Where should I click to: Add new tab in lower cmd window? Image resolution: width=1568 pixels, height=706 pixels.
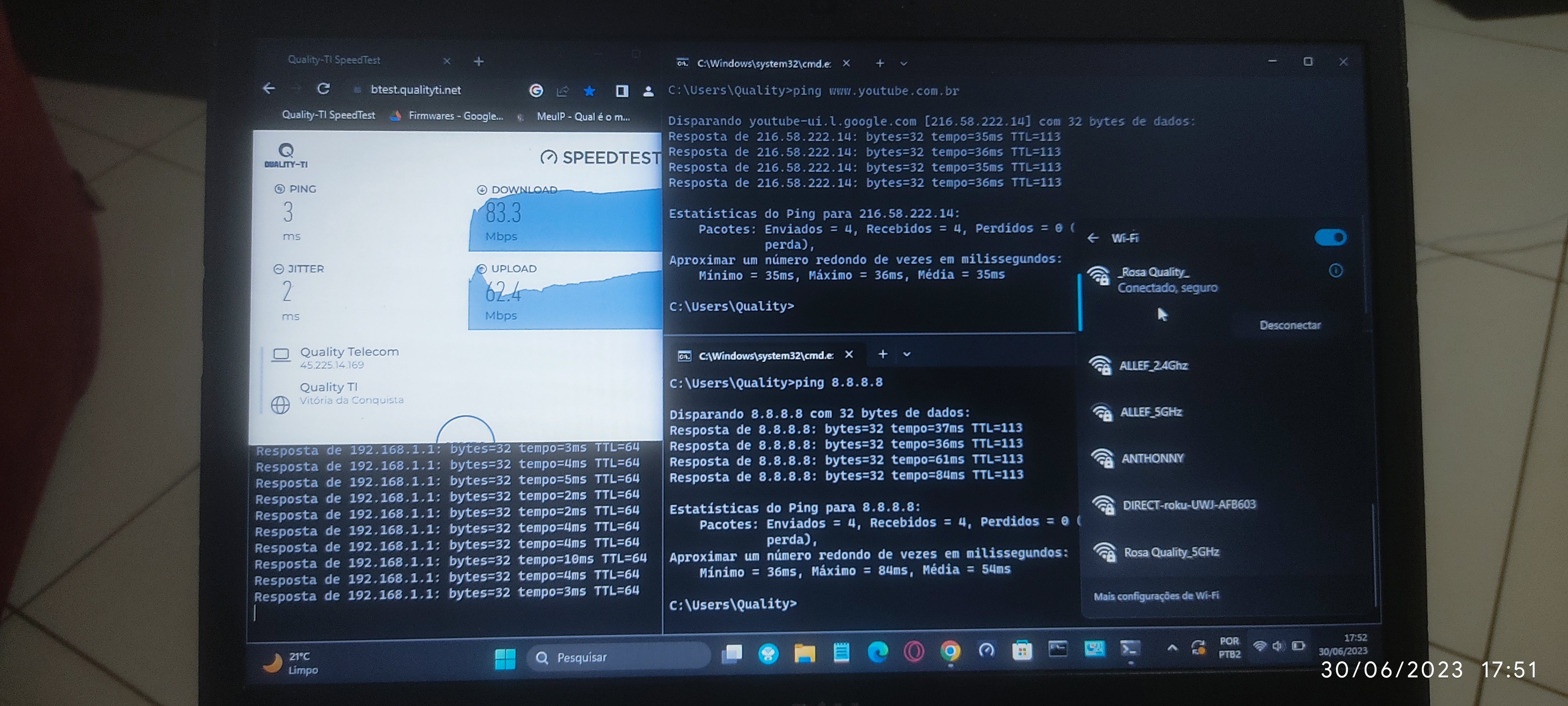pos(882,354)
